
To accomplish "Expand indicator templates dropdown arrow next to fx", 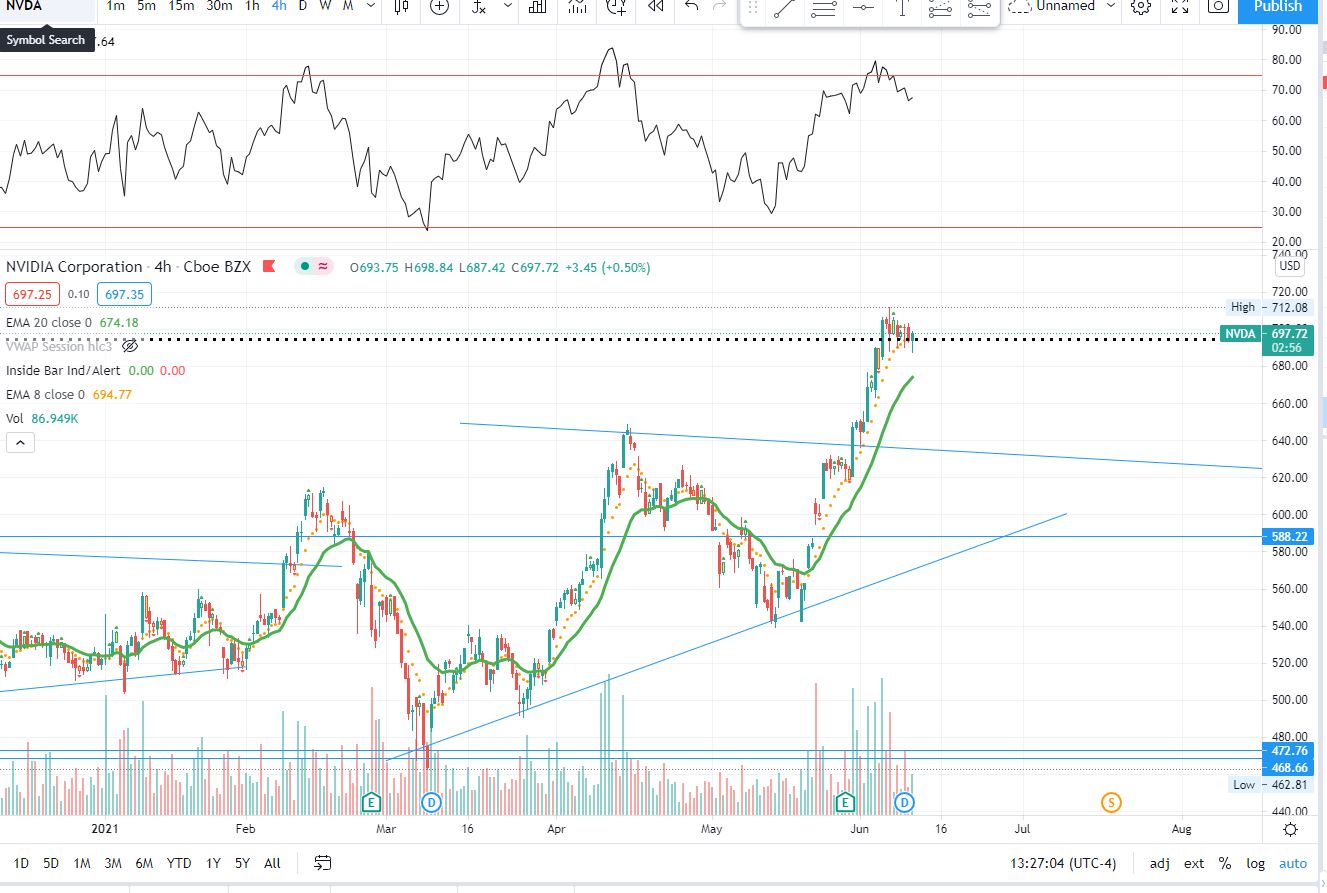I will (x=508, y=6).
